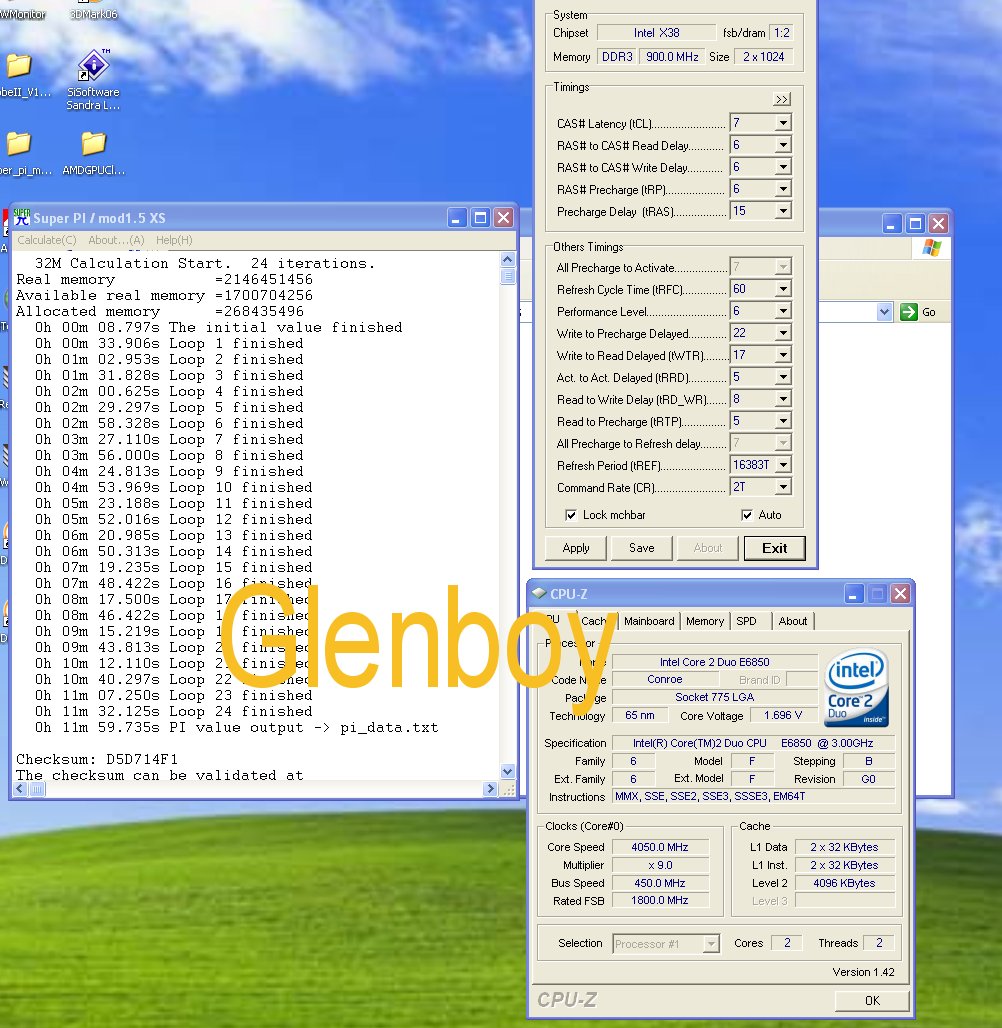Open the Command Rate (CR) dropdown
The height and width of the screenshot is (1028, 1002).
[782, 487]
